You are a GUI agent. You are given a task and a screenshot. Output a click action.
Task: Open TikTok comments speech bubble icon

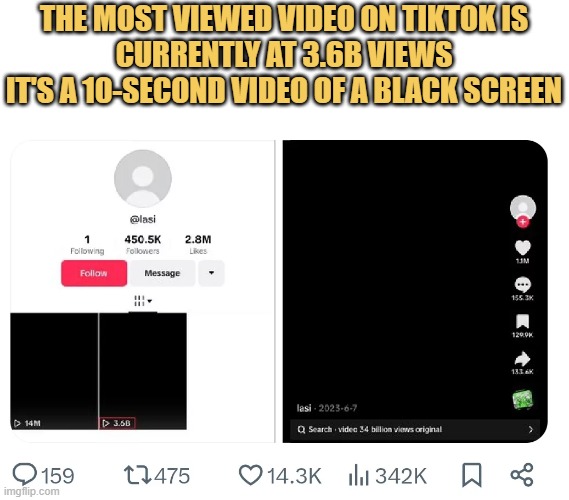(523, 284)
